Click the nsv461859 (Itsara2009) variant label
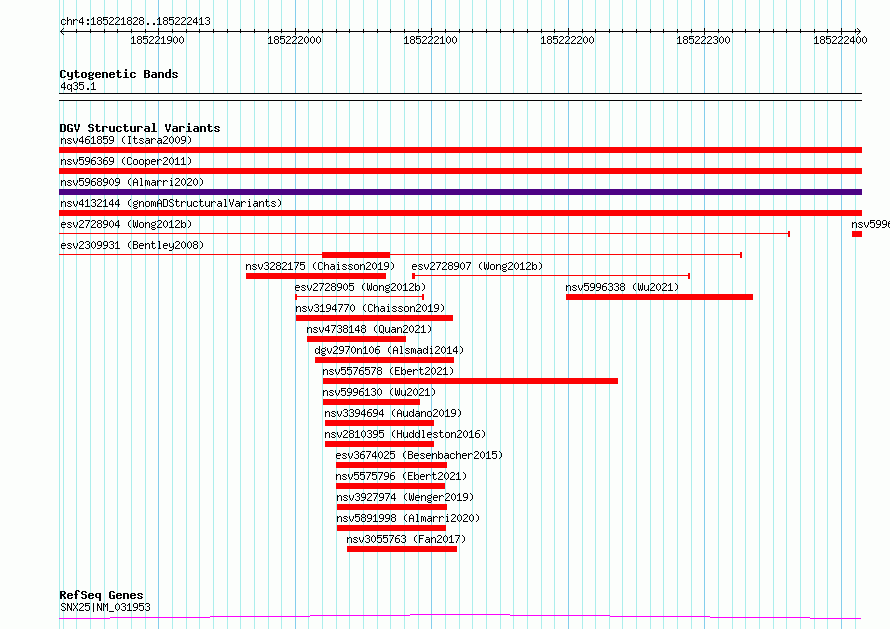Image resolution: width=890 pixels, height=629 pixels. [125, 140]
